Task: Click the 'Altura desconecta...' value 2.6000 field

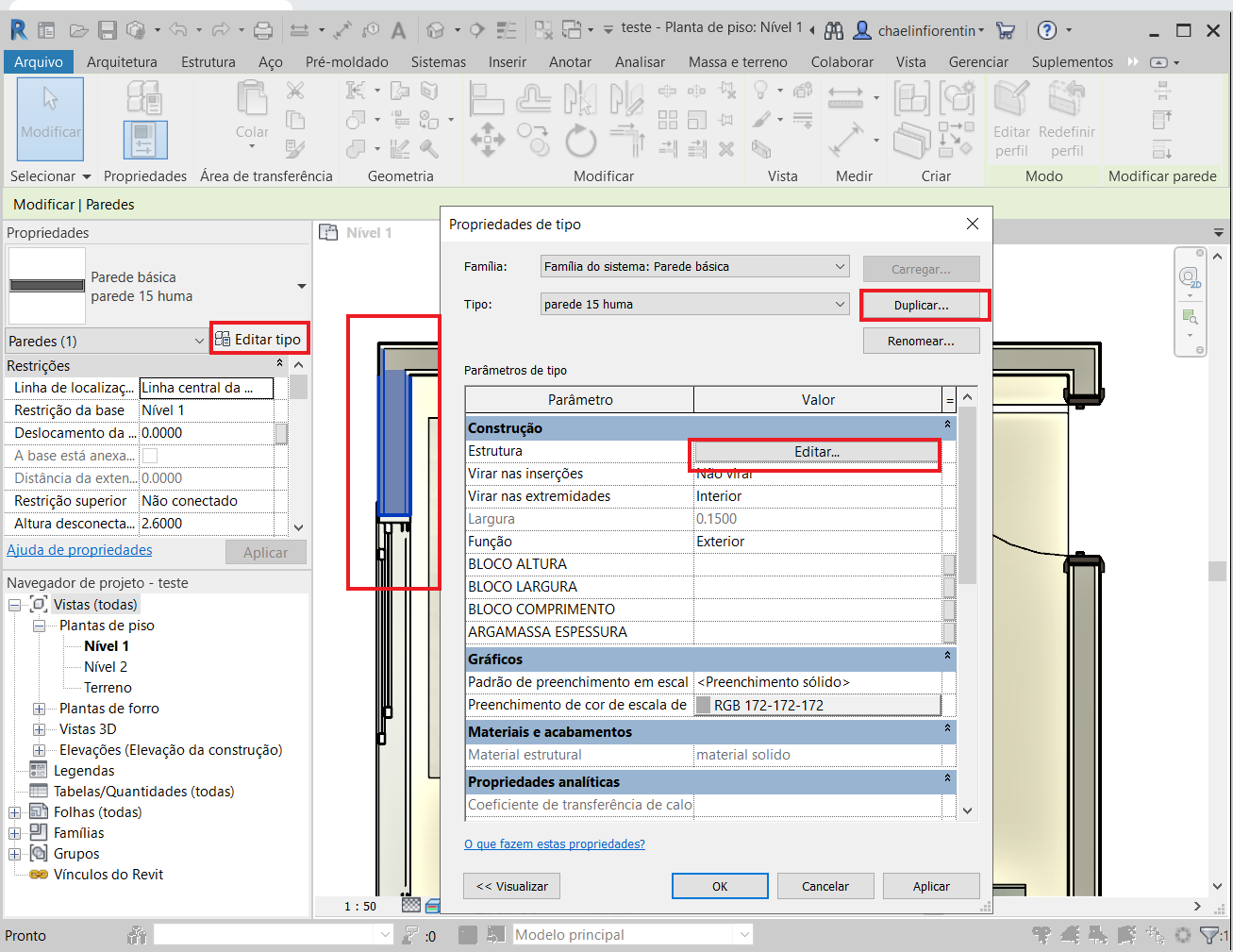Action: (x=207, y=524)
